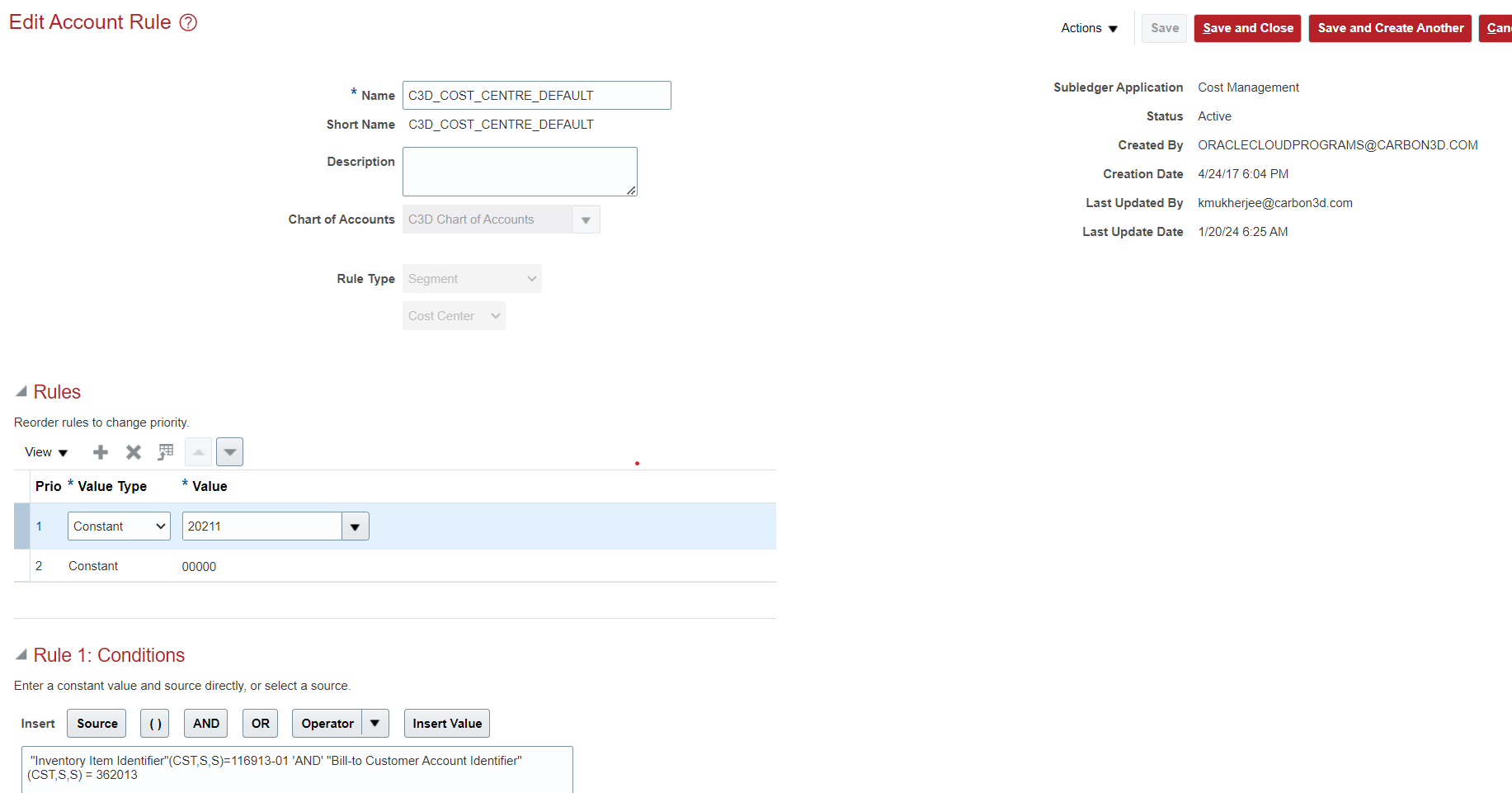Click Created By email ORACLECLOUDPROGRAMS@CARBON3D.COM
This screenshot has width=1512, height=793.
tap(1338, 145)
